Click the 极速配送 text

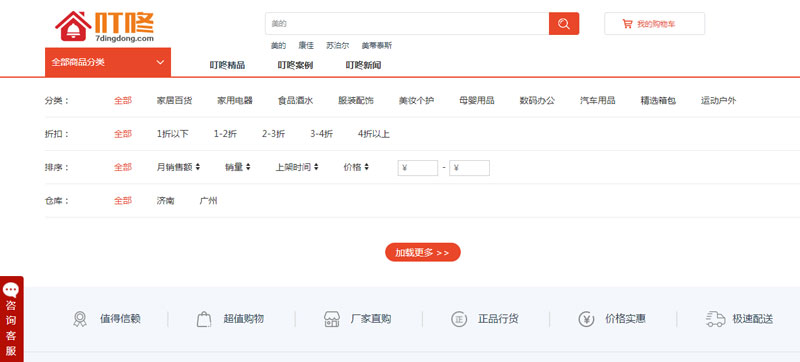(x=753, y=319)
